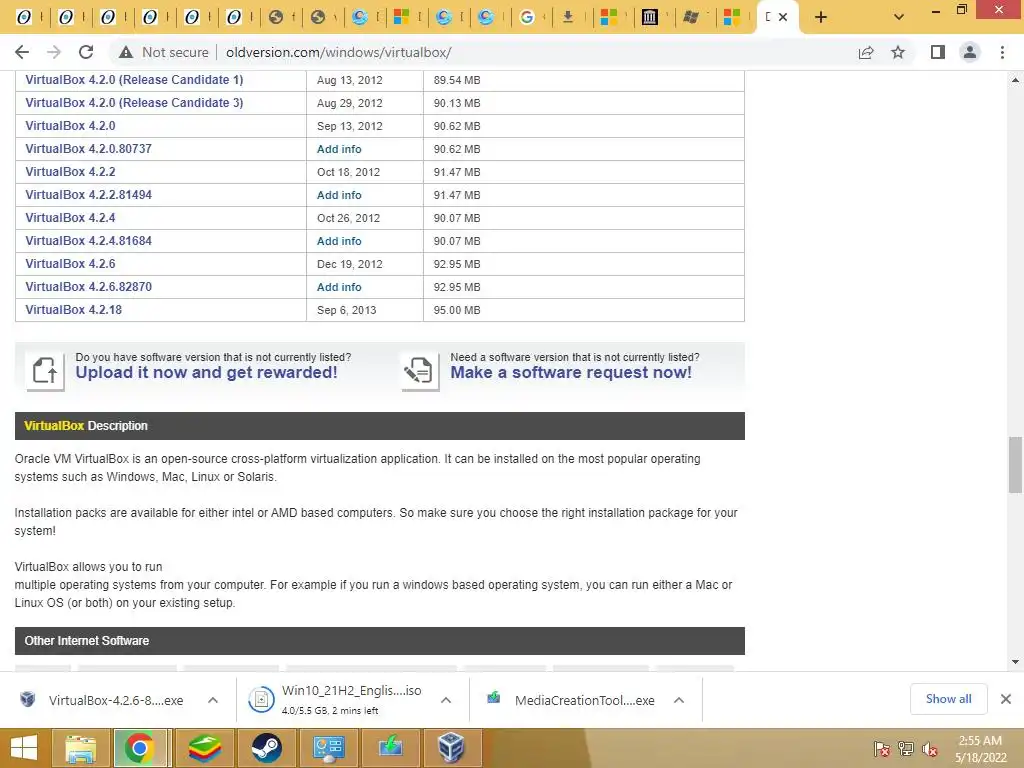This screenshot has height=768, width=1024.
Task: Open the Chrome profile avatar
Action: click(x=970, y=52)
